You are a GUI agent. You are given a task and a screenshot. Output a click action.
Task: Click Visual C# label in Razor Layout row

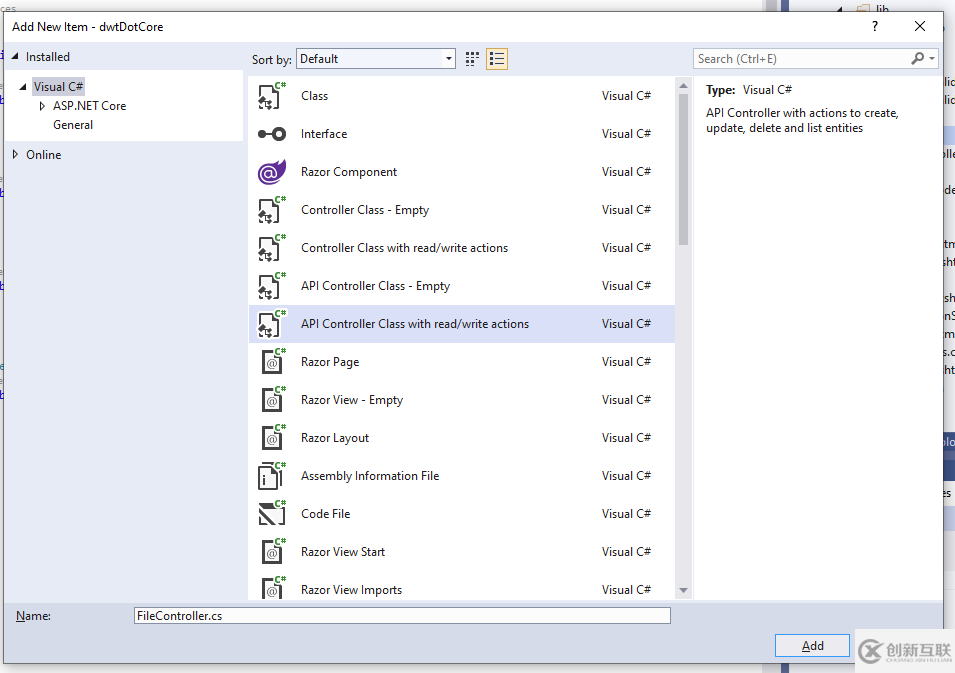[626, 438]
